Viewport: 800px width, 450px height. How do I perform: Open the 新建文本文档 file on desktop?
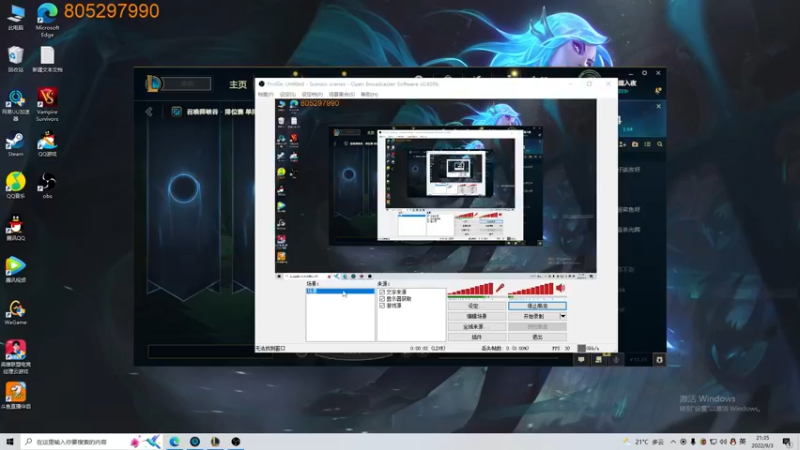pyautogui.click(x=47, y=59)
